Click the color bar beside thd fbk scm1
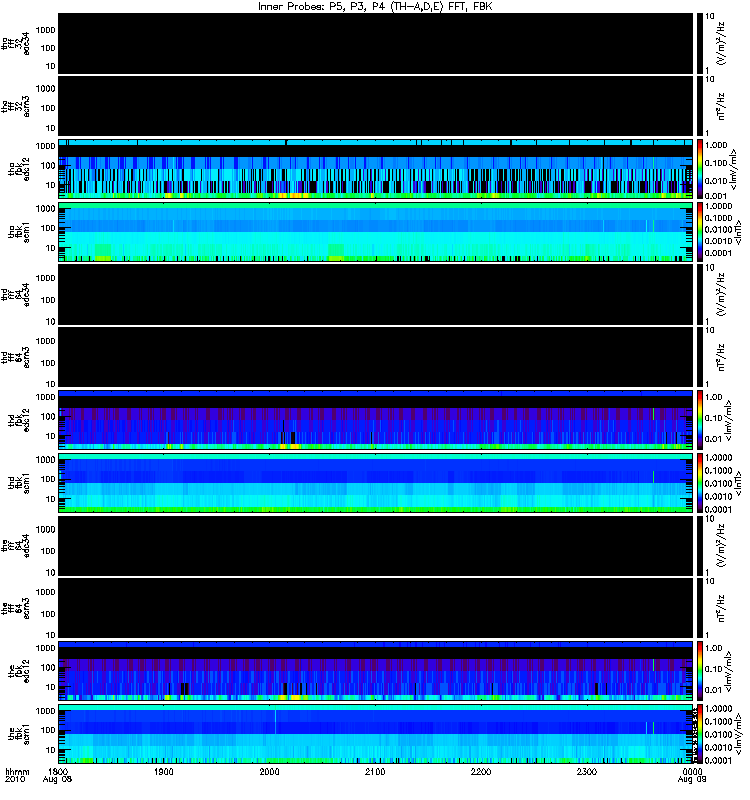The image size is (750, 800). tap(700, 483)
